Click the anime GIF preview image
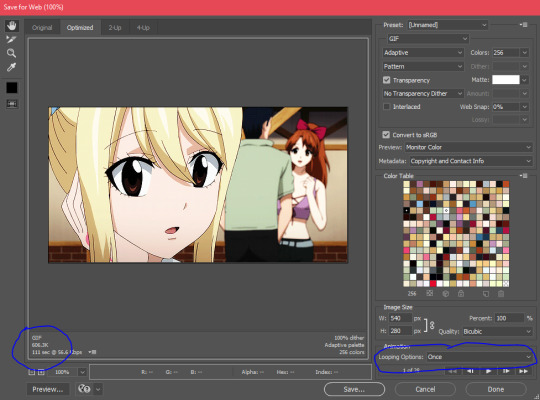Viewport: 540px width, 400px height. [198, 185]
